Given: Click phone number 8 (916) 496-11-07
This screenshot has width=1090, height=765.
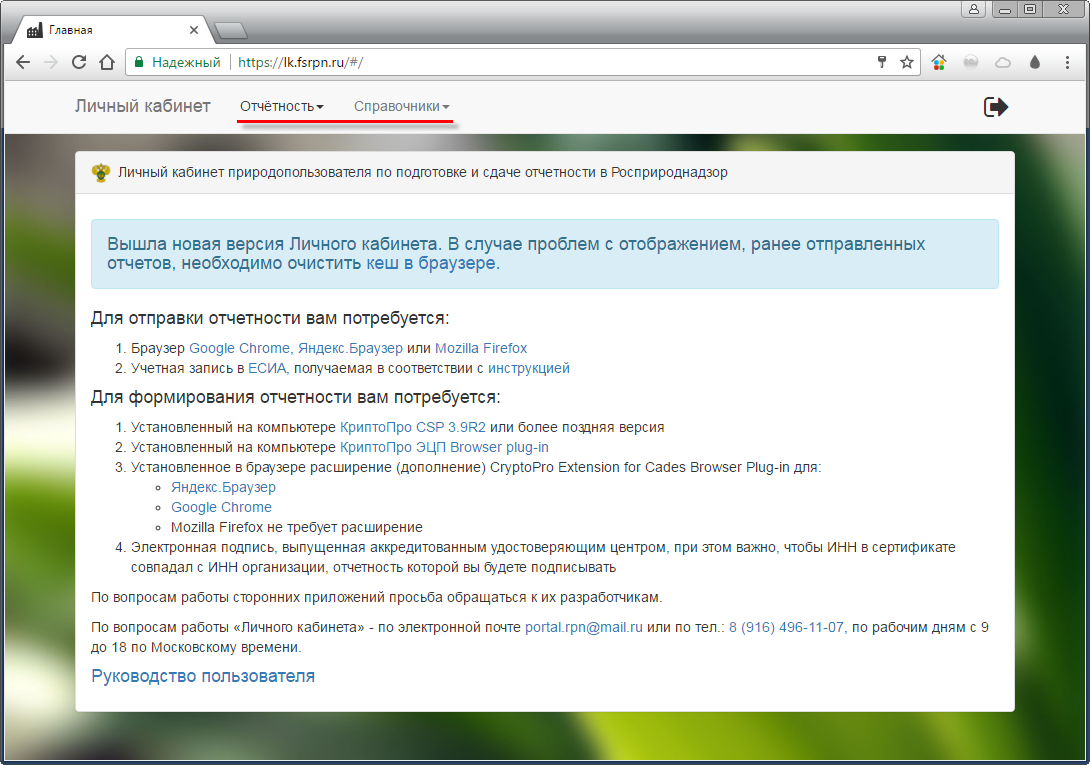Looking at the screenshot, I should pos(786,627).
